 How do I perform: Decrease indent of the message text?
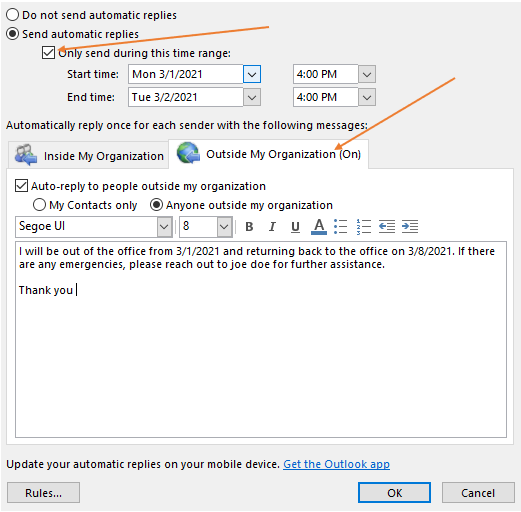387,227
